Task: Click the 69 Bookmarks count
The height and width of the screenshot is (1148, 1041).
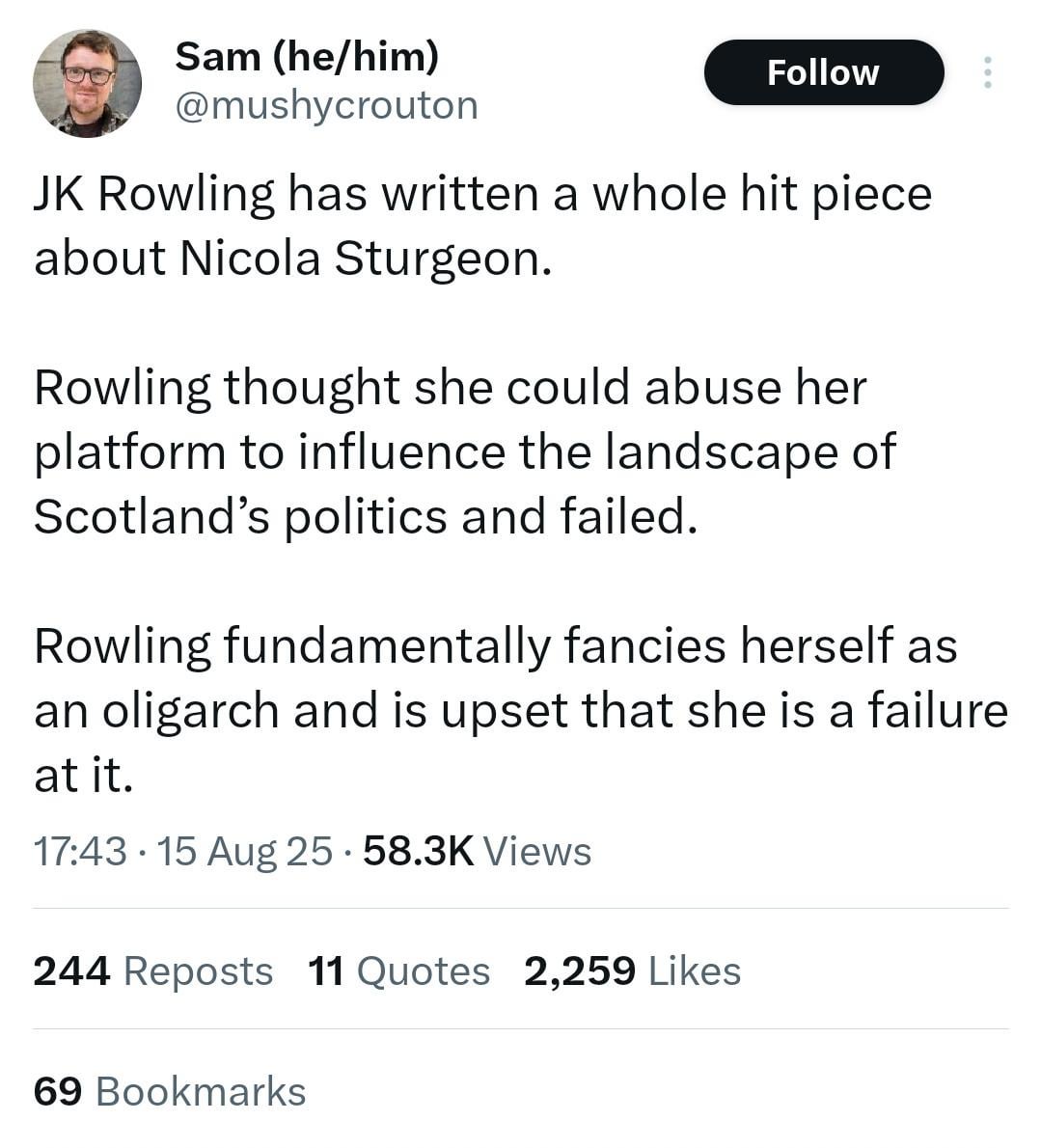Action: [x=169, y=1091]
